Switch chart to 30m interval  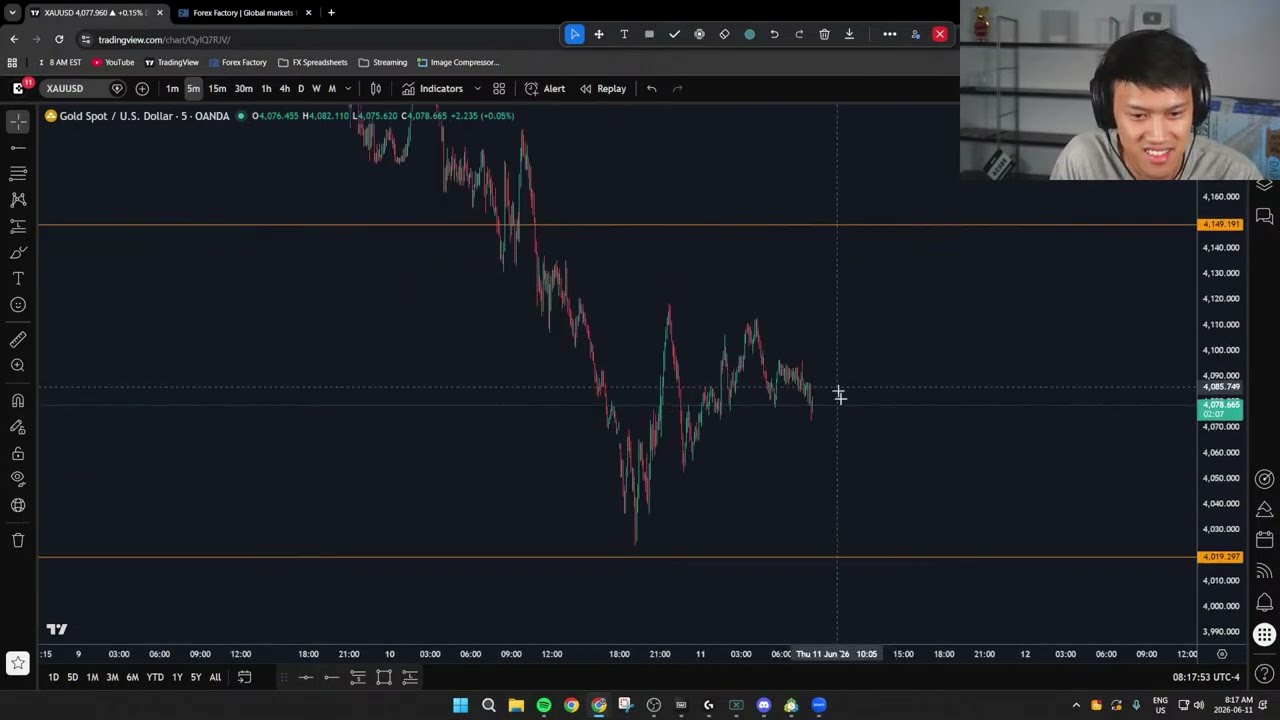(243, 88)
